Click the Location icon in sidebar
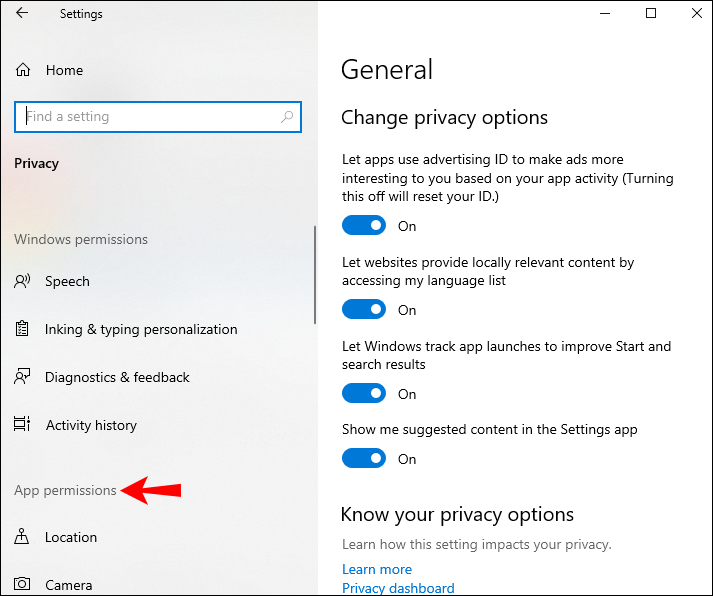This screenshot has width=713, height=596. 22,538
